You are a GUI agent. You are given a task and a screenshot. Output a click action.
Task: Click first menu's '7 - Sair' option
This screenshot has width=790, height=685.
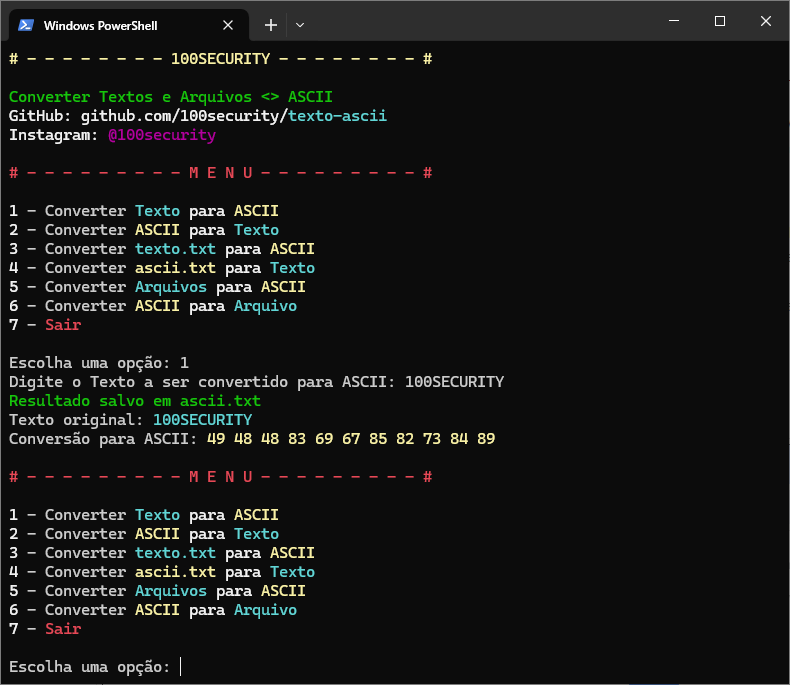point(45,325)
